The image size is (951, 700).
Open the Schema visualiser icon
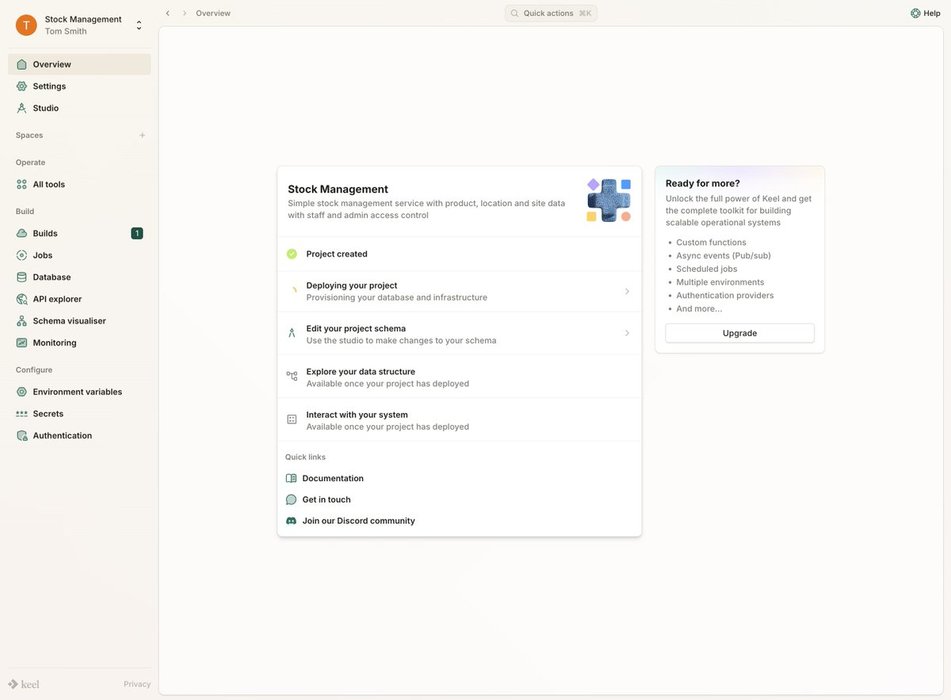tap(22, 321)
